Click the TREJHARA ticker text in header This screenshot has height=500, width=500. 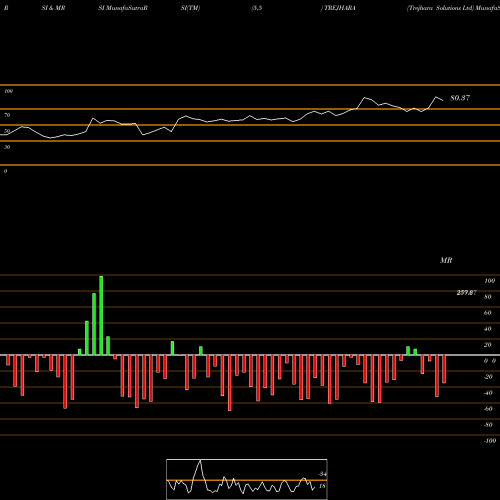pos(340,8)
